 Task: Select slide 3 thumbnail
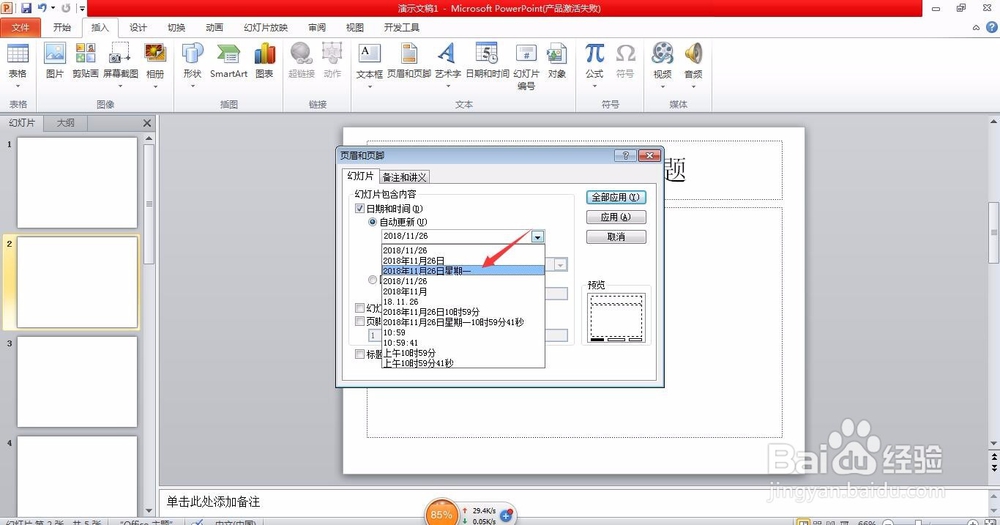click(x=77, y=381)
